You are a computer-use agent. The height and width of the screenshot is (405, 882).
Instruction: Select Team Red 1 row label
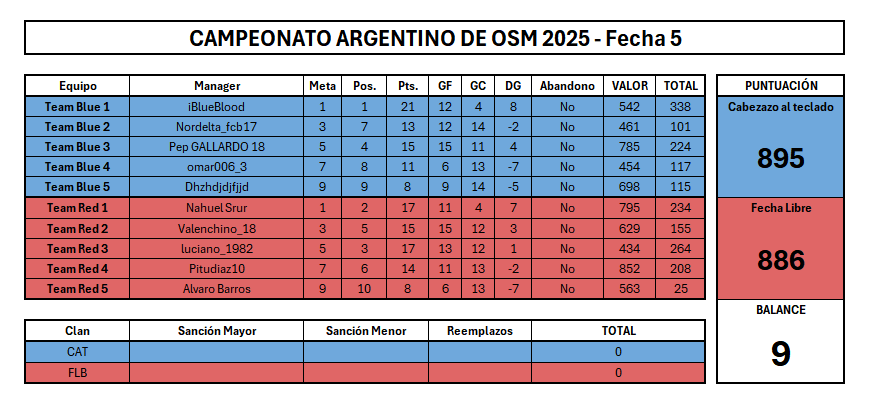(78, 208)
